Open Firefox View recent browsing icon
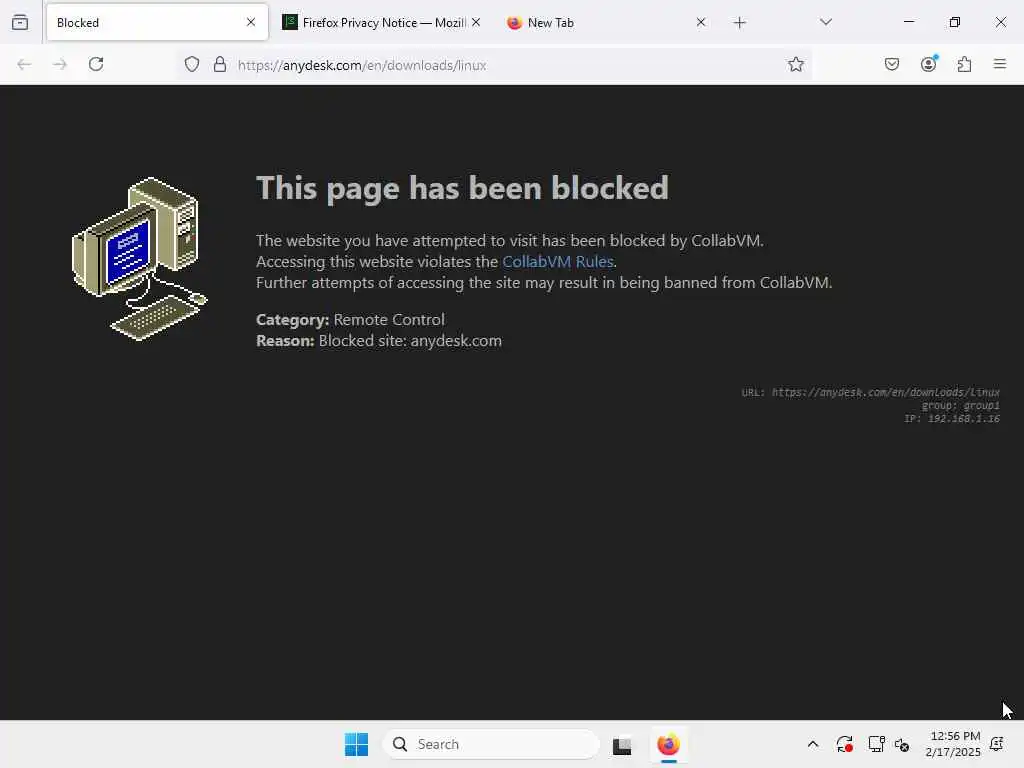This screenshot has width=1024, height=768. tap(20, 22)
